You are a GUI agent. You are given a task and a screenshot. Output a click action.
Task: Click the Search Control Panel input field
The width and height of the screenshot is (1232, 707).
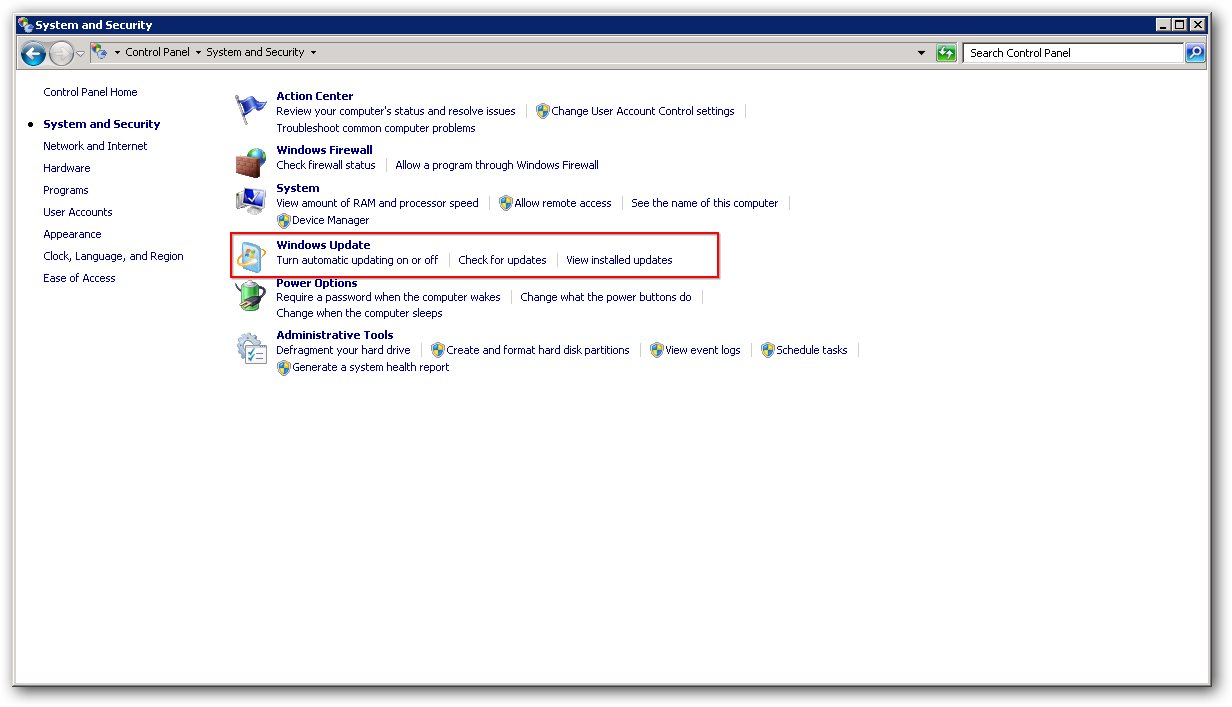[x=1074, y=53]
